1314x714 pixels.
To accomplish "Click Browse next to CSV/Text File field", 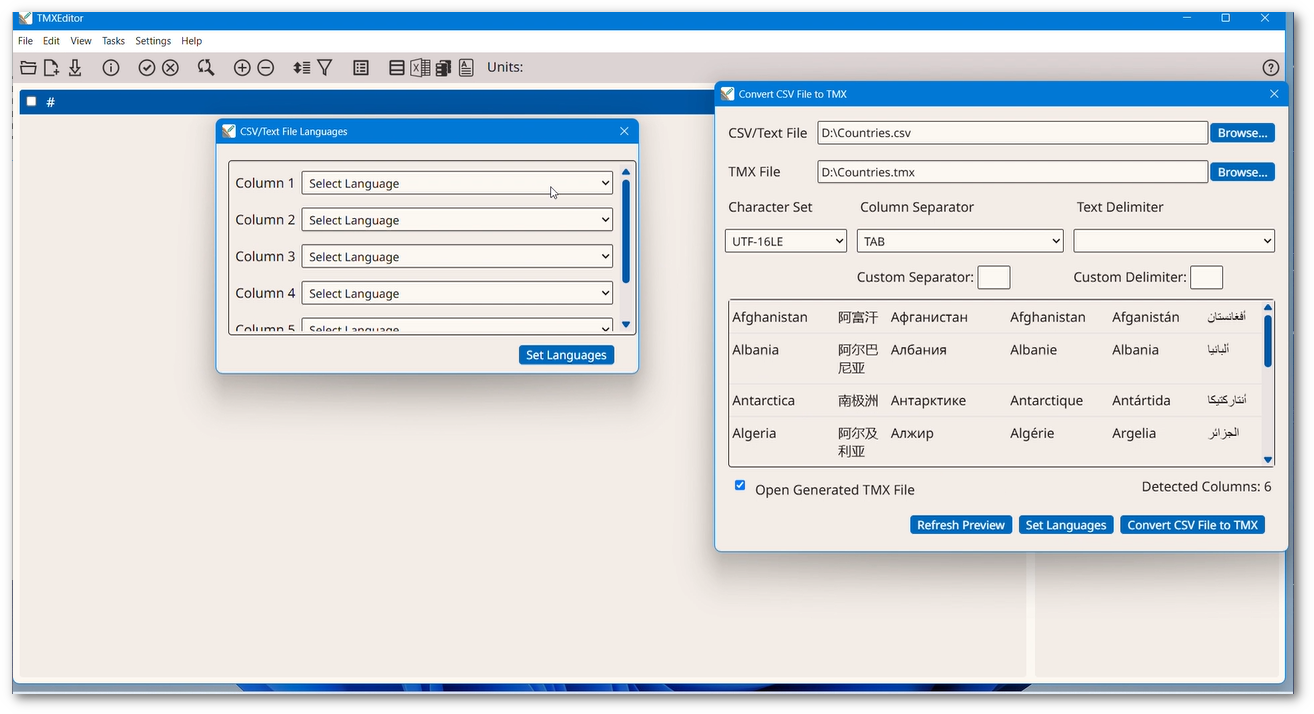I will click(x=1243, y=133).
